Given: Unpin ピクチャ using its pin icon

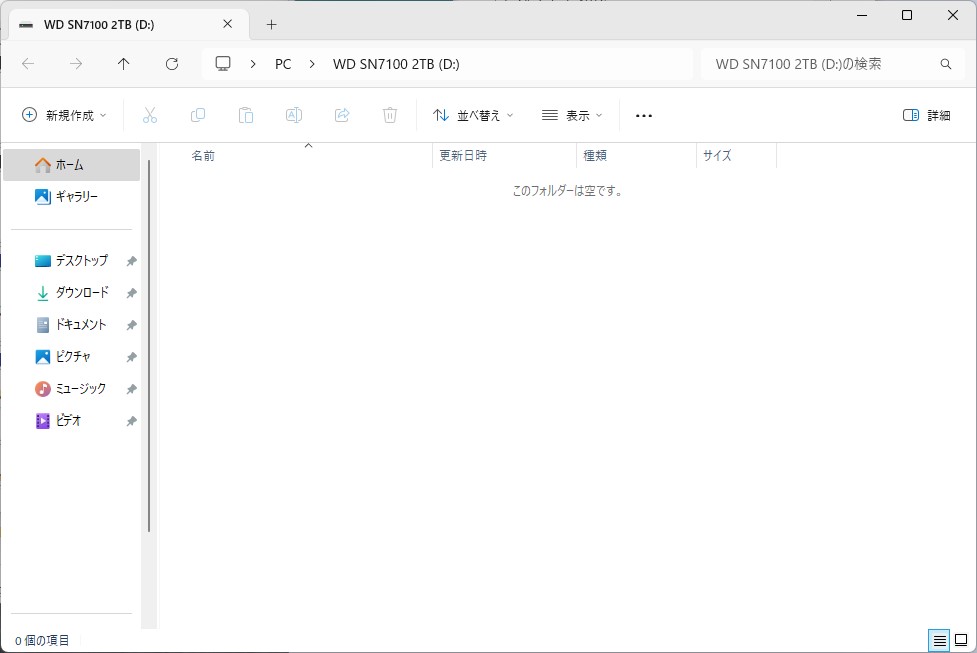Looking at the screenshot, I should 131,357.
